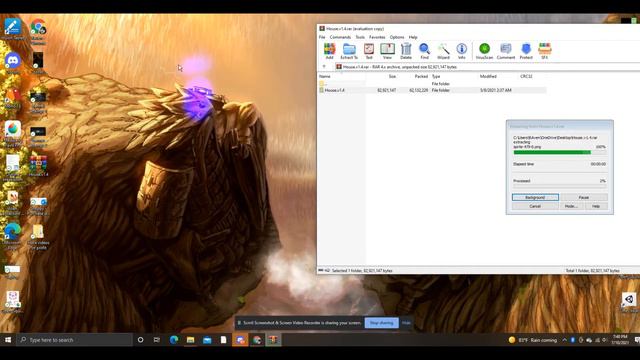Image resolution: width=640 pixels, height=360 pixels.
Task: Click the Info toolbar icon
Action: click(462, 51)
